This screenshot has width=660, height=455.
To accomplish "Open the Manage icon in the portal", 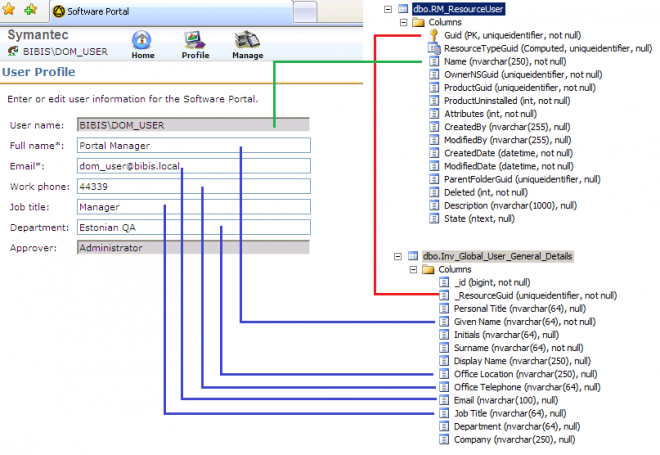I will coord(247,40).
